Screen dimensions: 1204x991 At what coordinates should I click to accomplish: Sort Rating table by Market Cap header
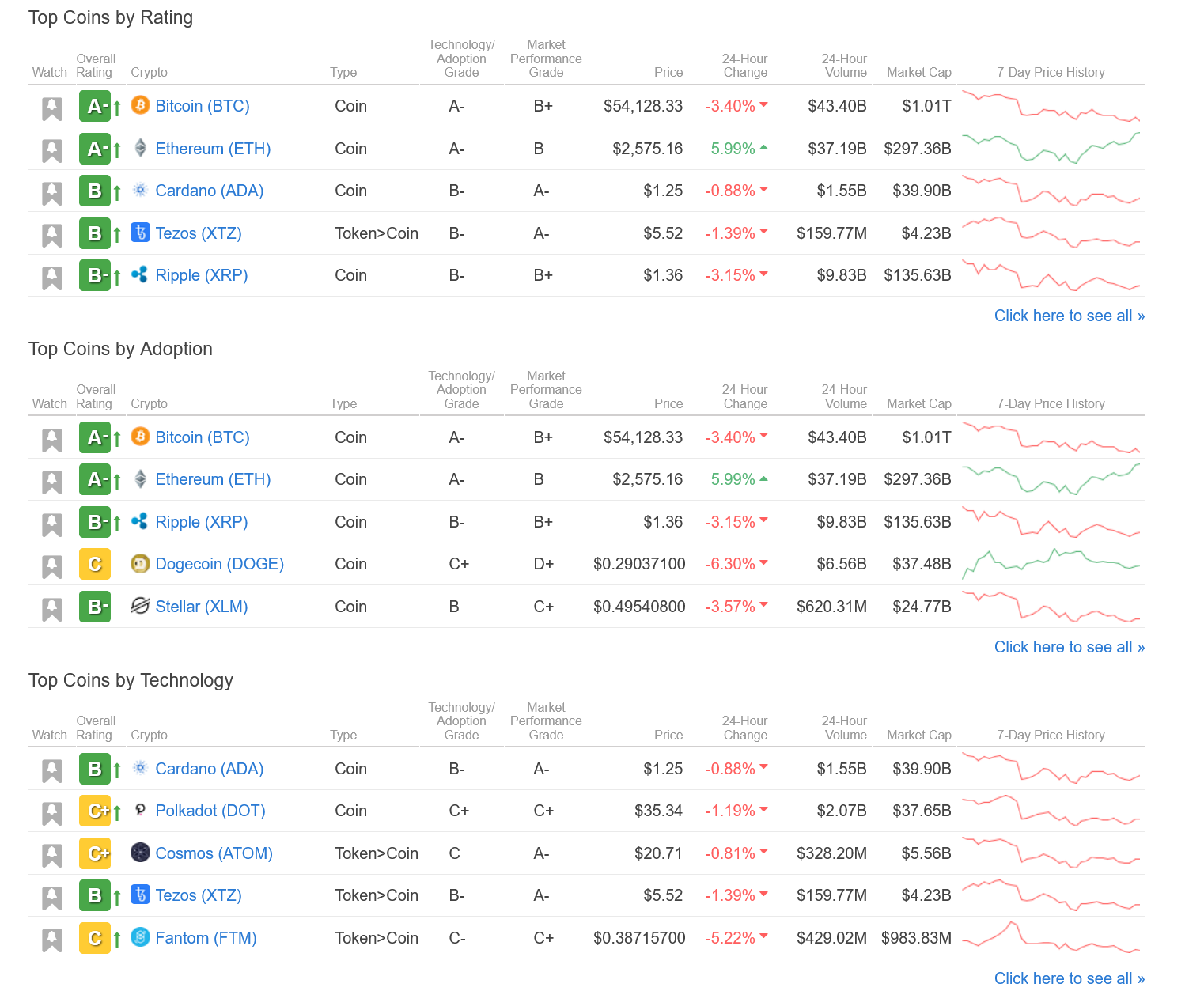pos(919,72)
